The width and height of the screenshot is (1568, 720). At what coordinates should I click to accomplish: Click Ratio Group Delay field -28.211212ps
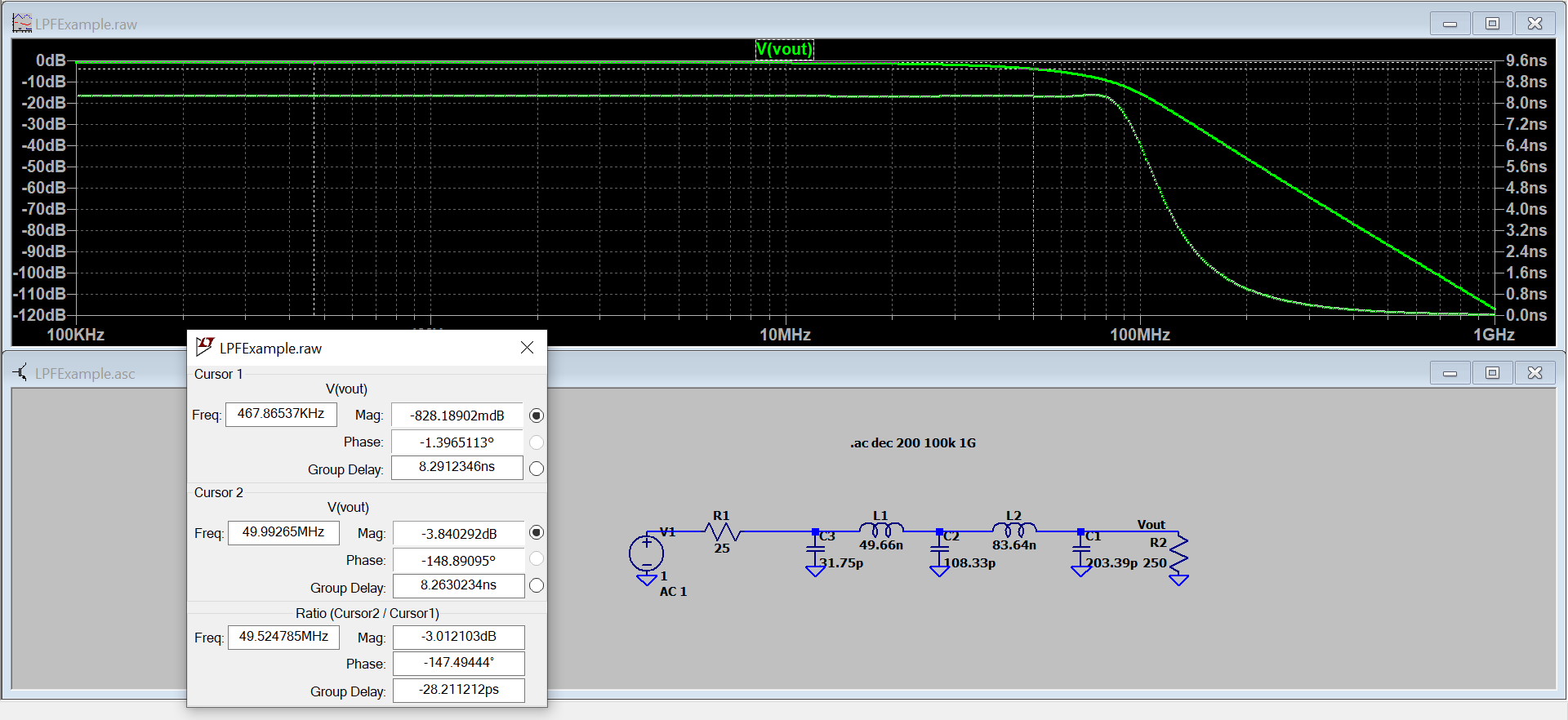click(459, 690)
